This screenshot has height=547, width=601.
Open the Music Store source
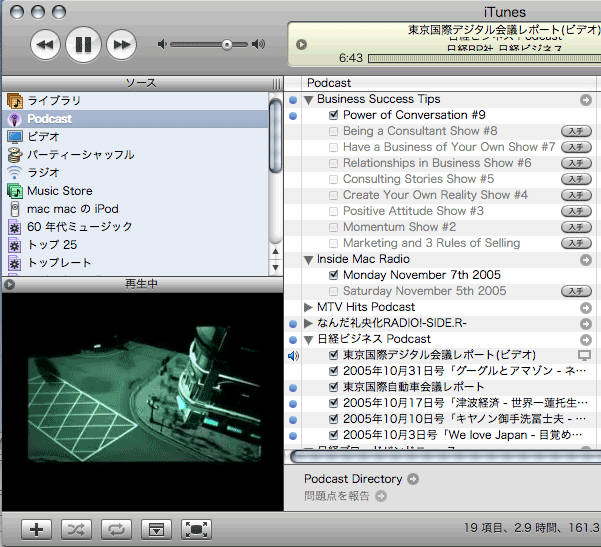59,191
